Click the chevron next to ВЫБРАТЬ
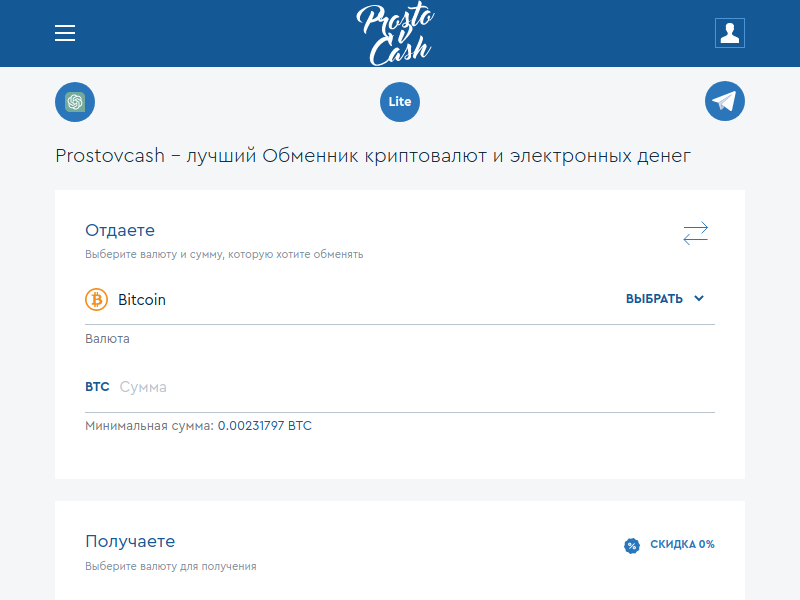800x600 pixels. coord(699,298)
